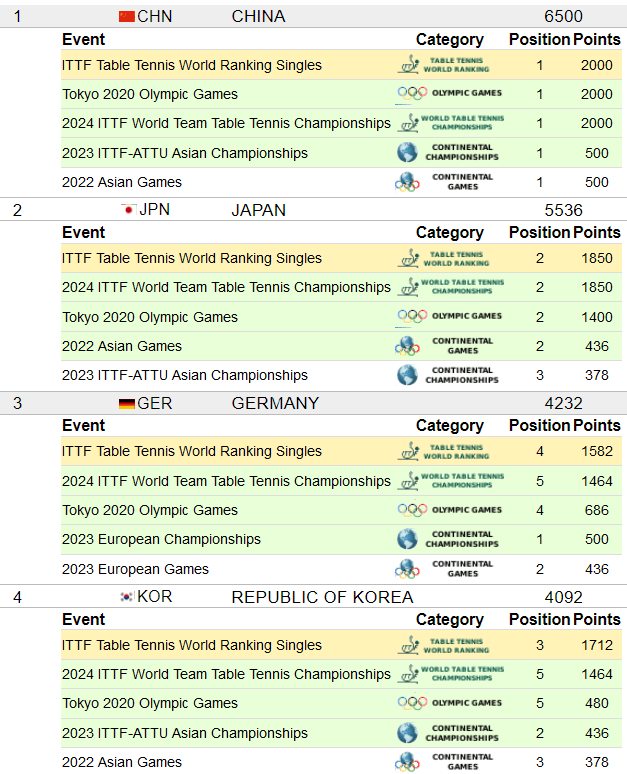Select the JPN country code
This screenshot has height=774, width=627.
click(x=155, y=210)
